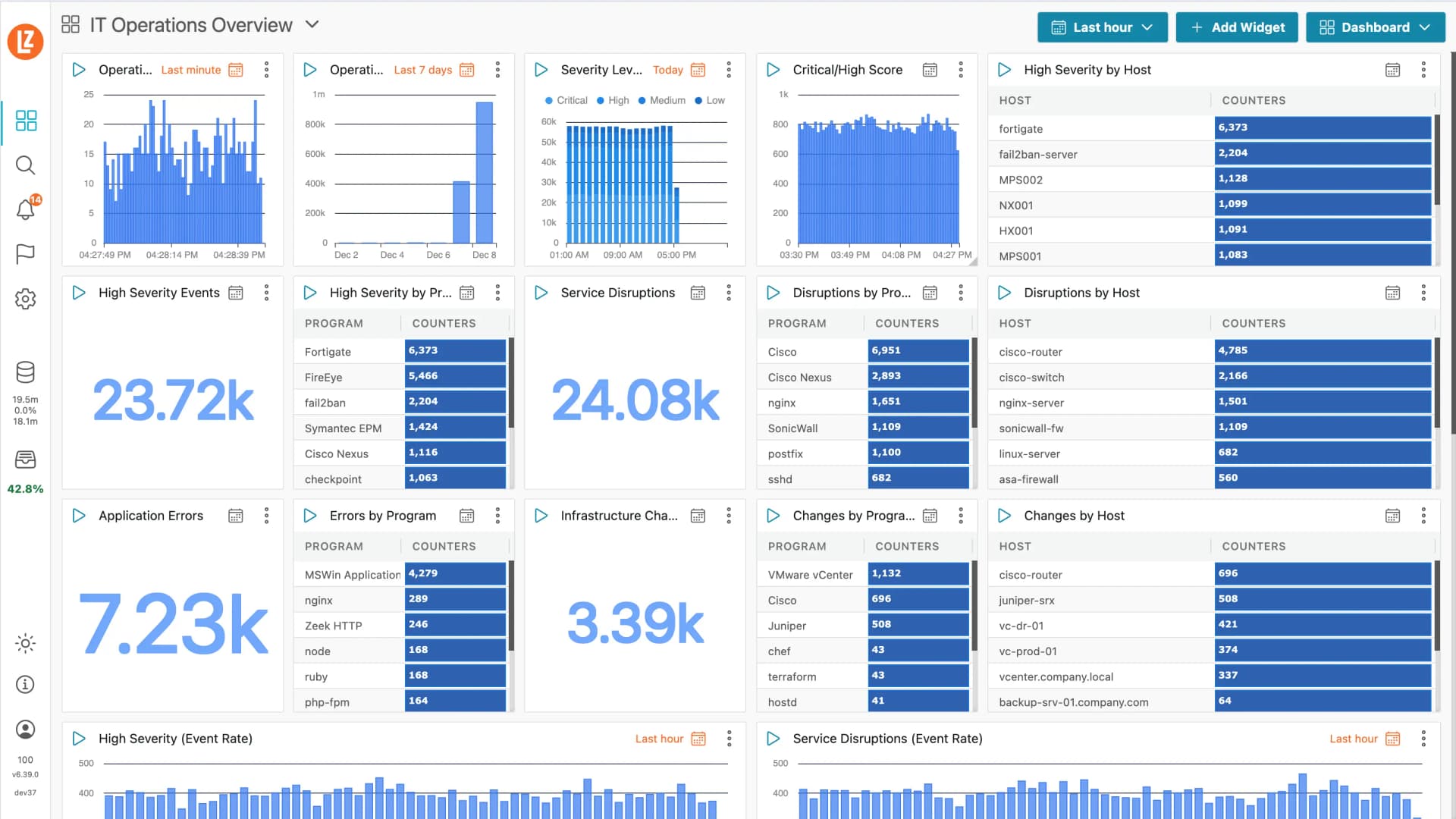Click the Add Widget button
Image resolution: width=1456 pixels, height=819 pixels.
pyautogui.click(x=1237, y=27)
